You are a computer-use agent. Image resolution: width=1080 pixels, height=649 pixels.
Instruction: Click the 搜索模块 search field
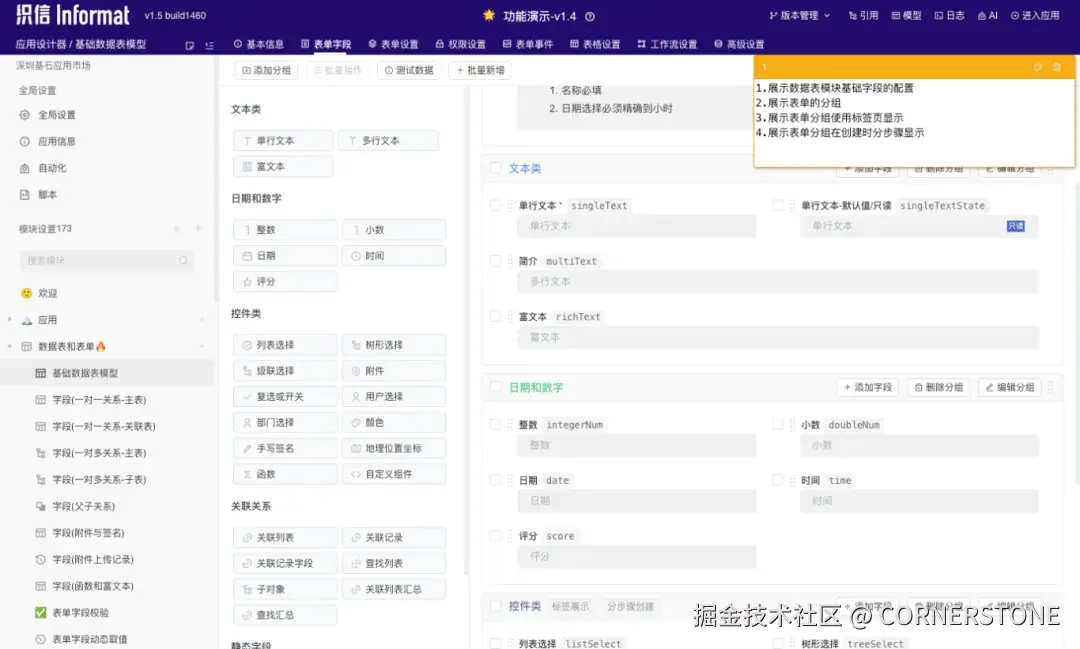tap(107, 260)
